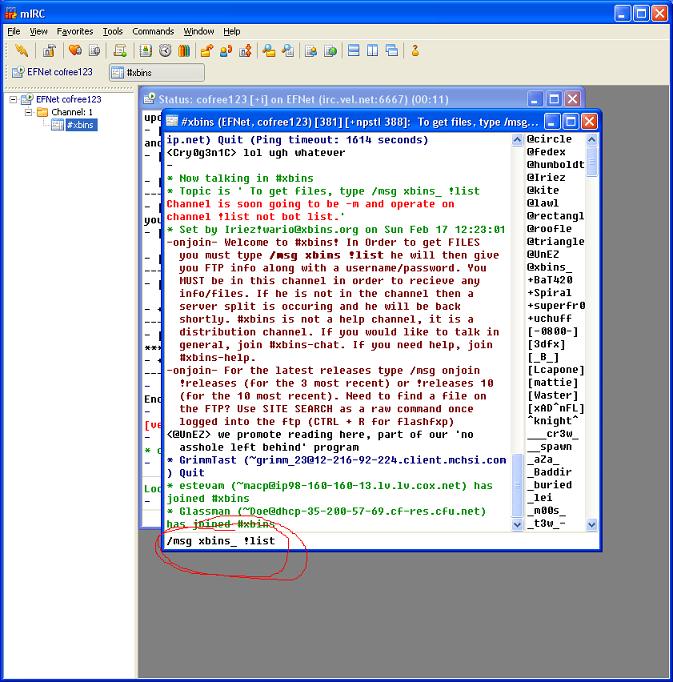Click the #xbins channel window title icon
Viewport: 673px width, 682px height.
(172, 121)
